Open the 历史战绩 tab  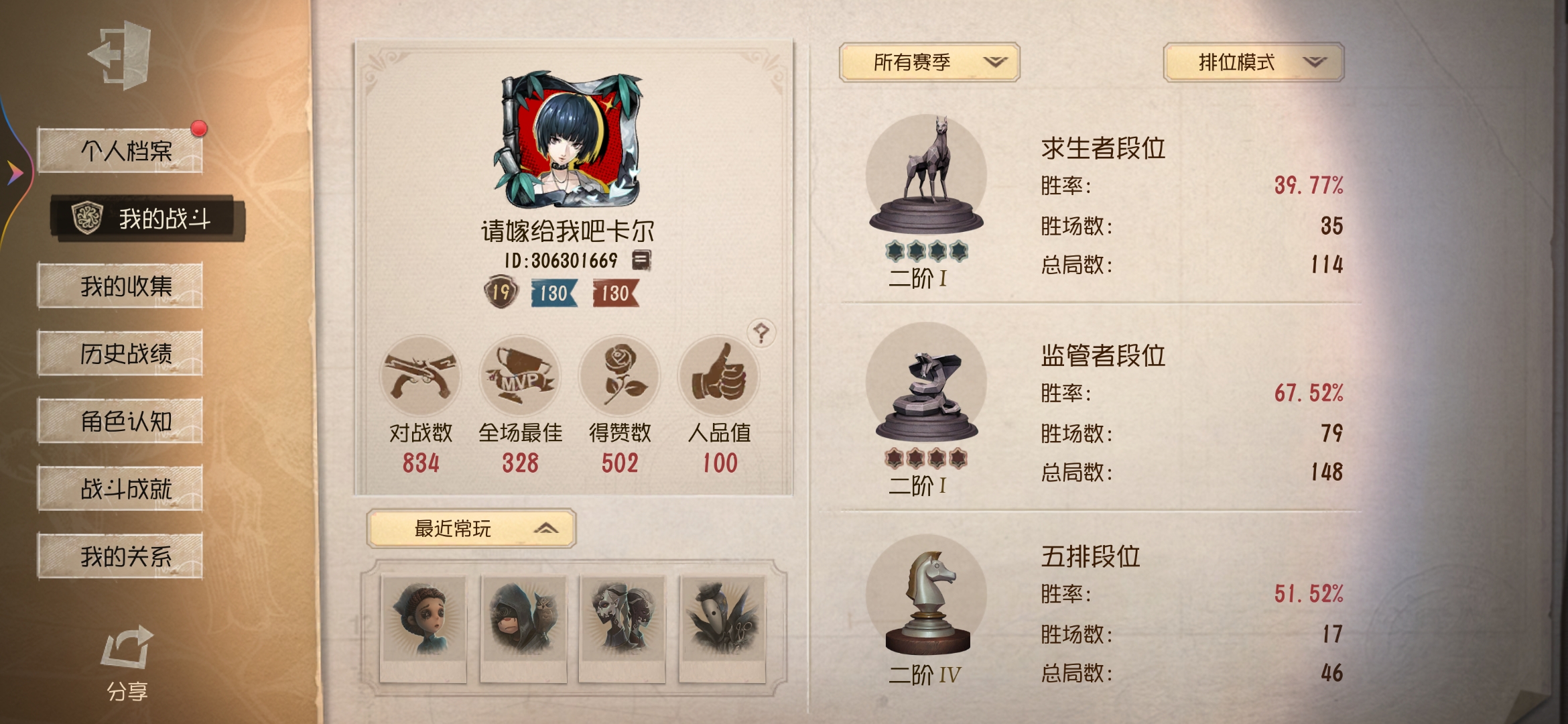[121, 353]
